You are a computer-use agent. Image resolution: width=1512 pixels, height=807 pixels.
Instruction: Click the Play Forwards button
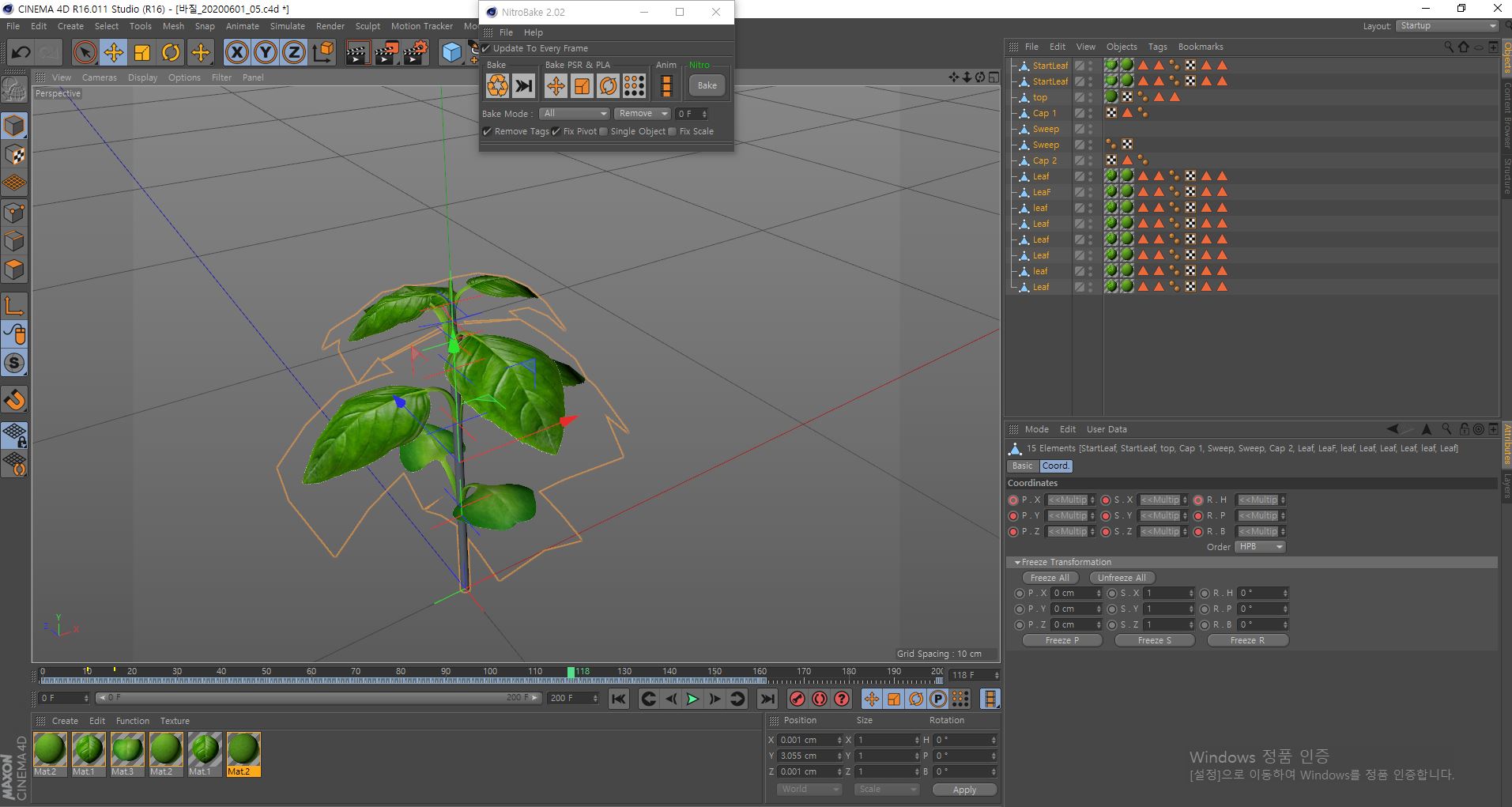pyautogui.click(x=692, y=699)
